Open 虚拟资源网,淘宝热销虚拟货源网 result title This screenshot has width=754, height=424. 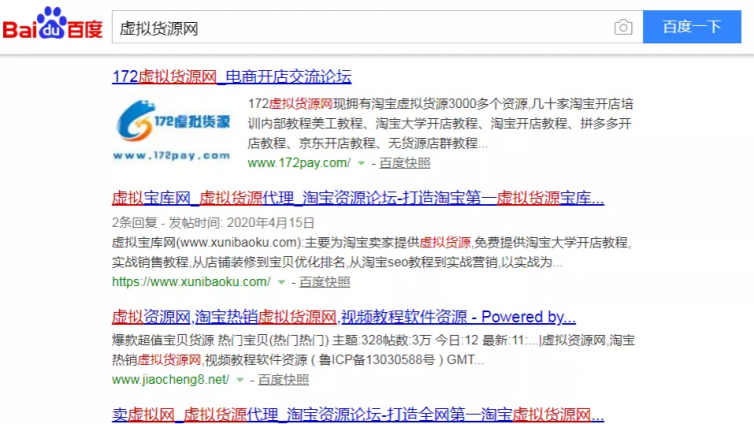344,317
